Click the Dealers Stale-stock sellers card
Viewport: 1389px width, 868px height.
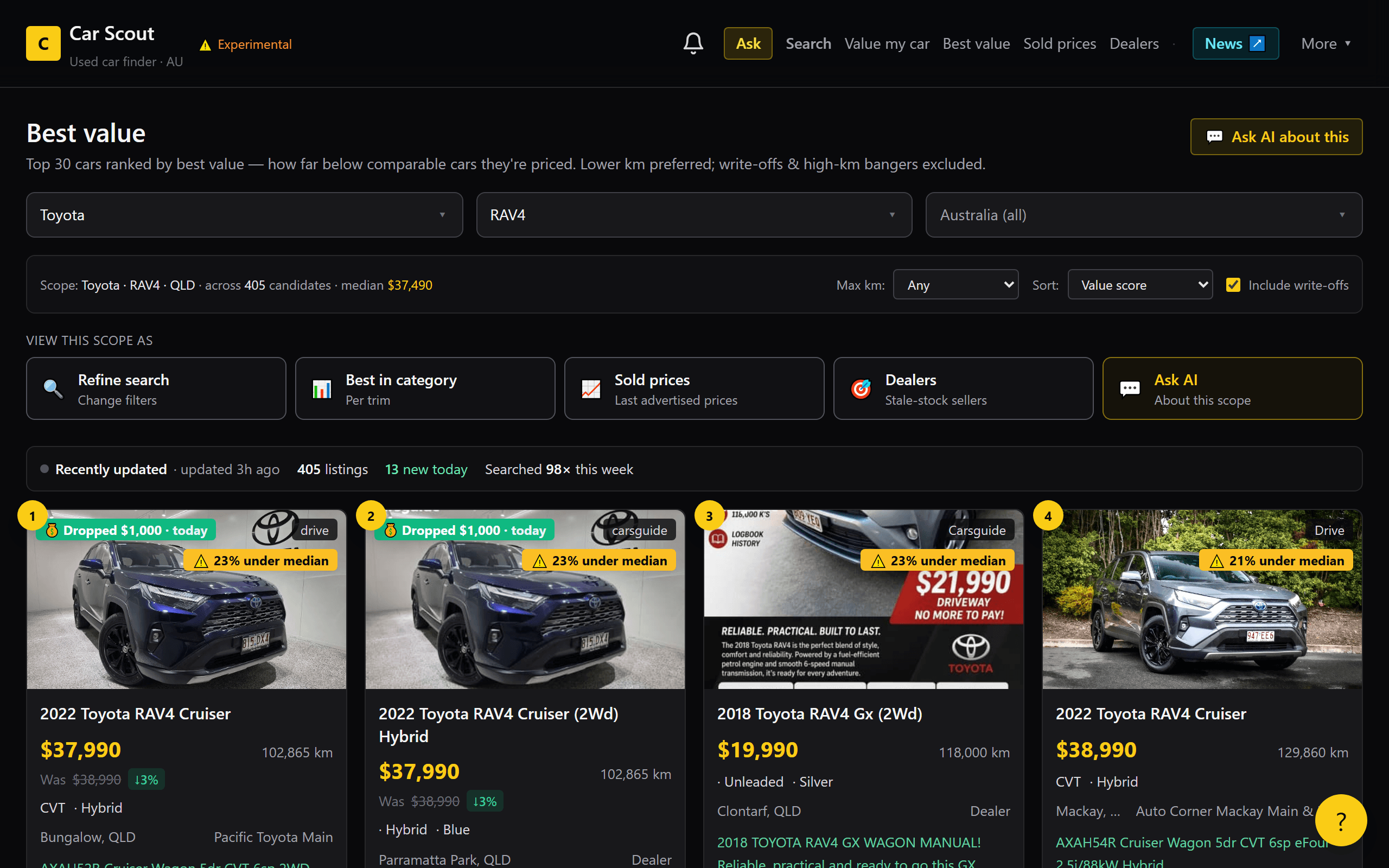coord(963,388)
